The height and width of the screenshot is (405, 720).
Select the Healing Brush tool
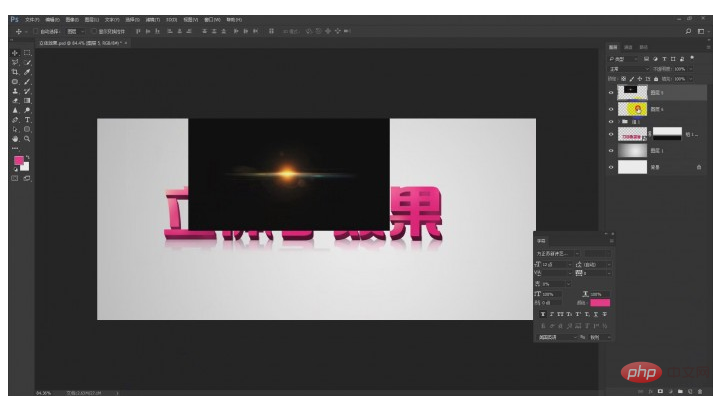[15, 82]
